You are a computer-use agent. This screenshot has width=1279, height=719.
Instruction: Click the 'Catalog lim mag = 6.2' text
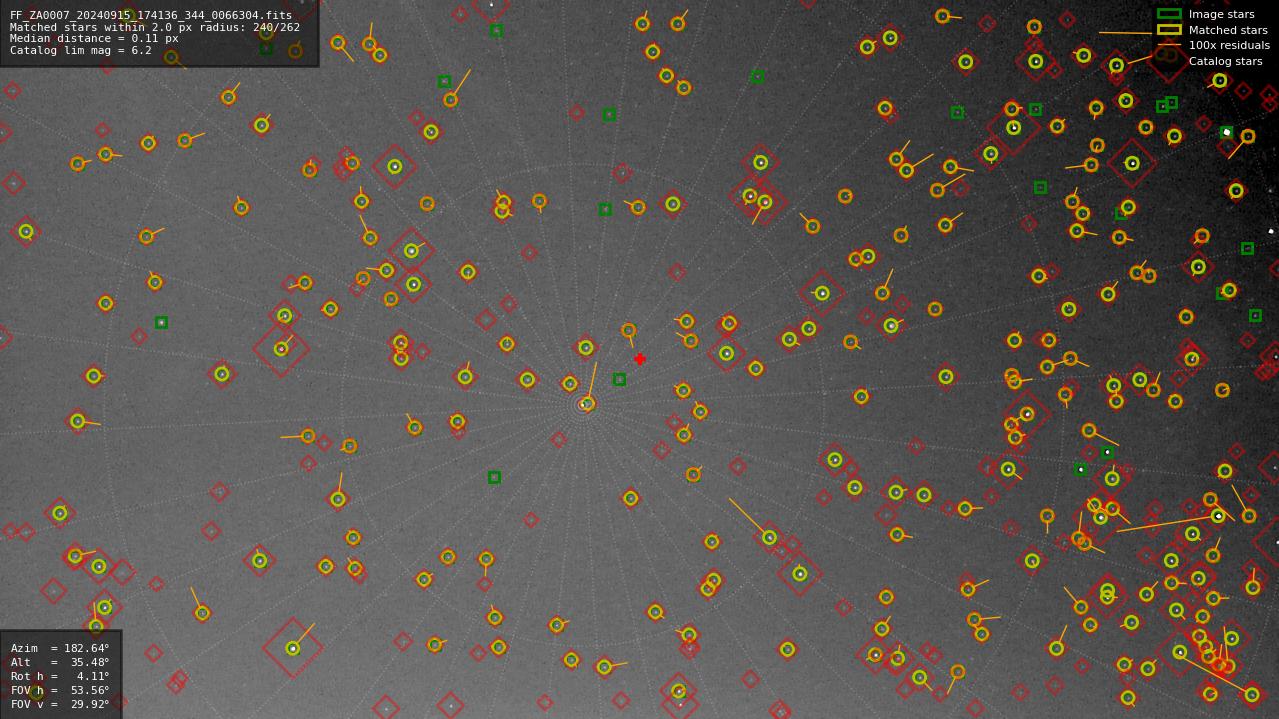[x=81, y=50]
